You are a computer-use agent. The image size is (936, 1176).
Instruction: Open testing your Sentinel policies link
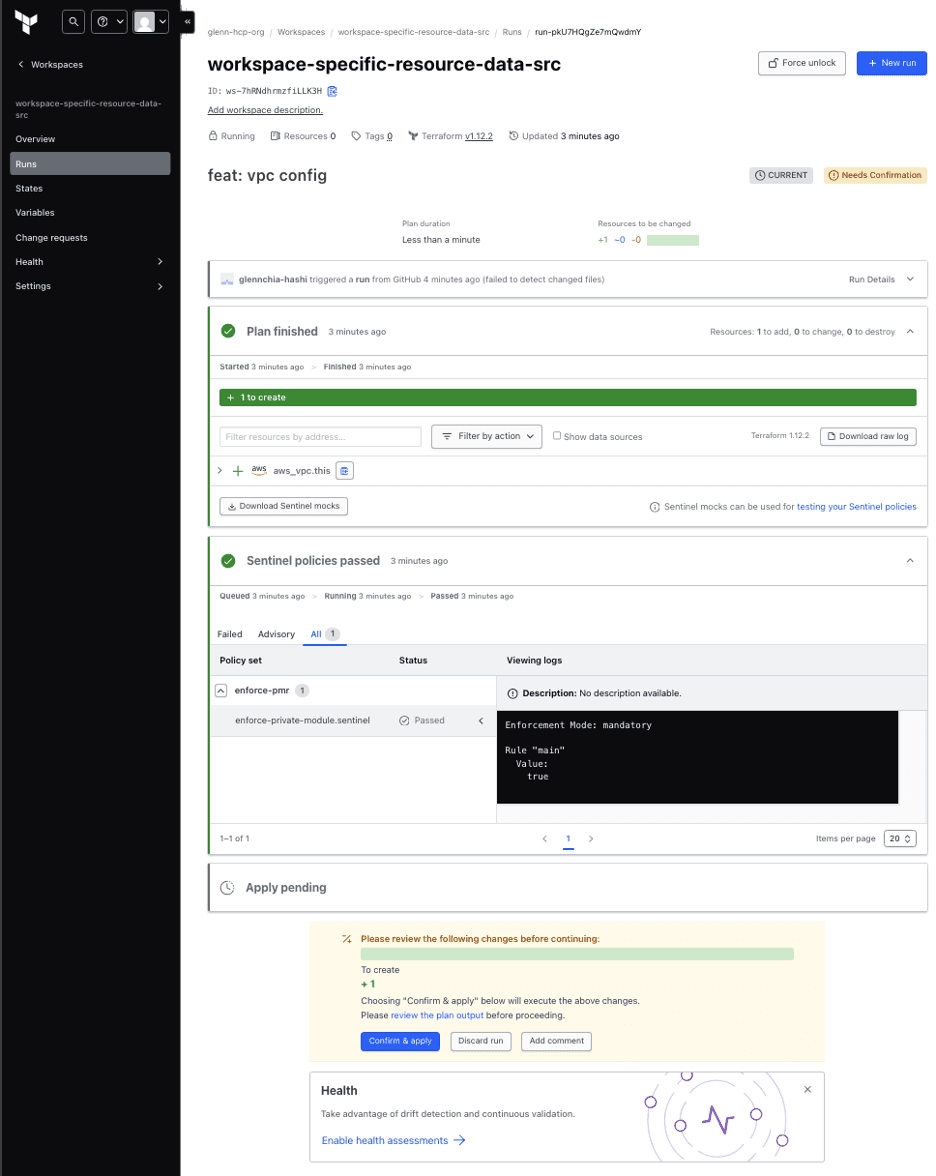click(856, 507)
